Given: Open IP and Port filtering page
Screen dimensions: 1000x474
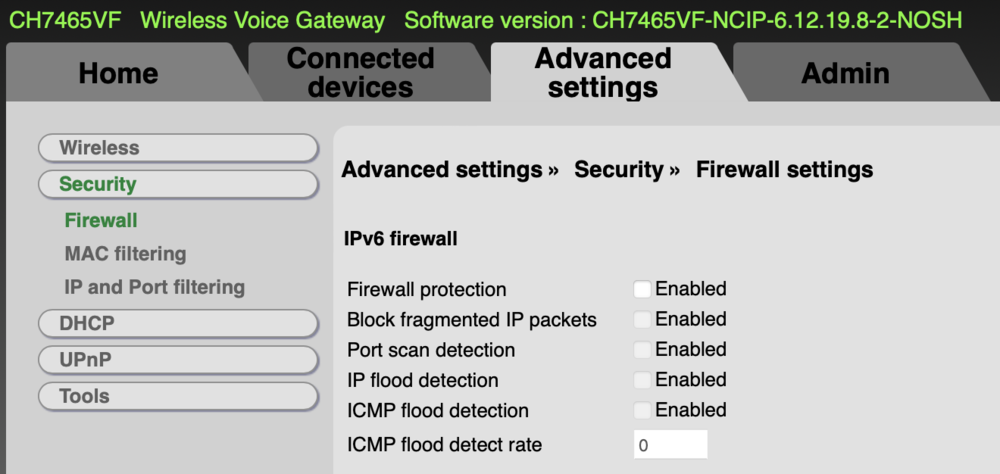Looking at the screenshot, I should [154, 287].
